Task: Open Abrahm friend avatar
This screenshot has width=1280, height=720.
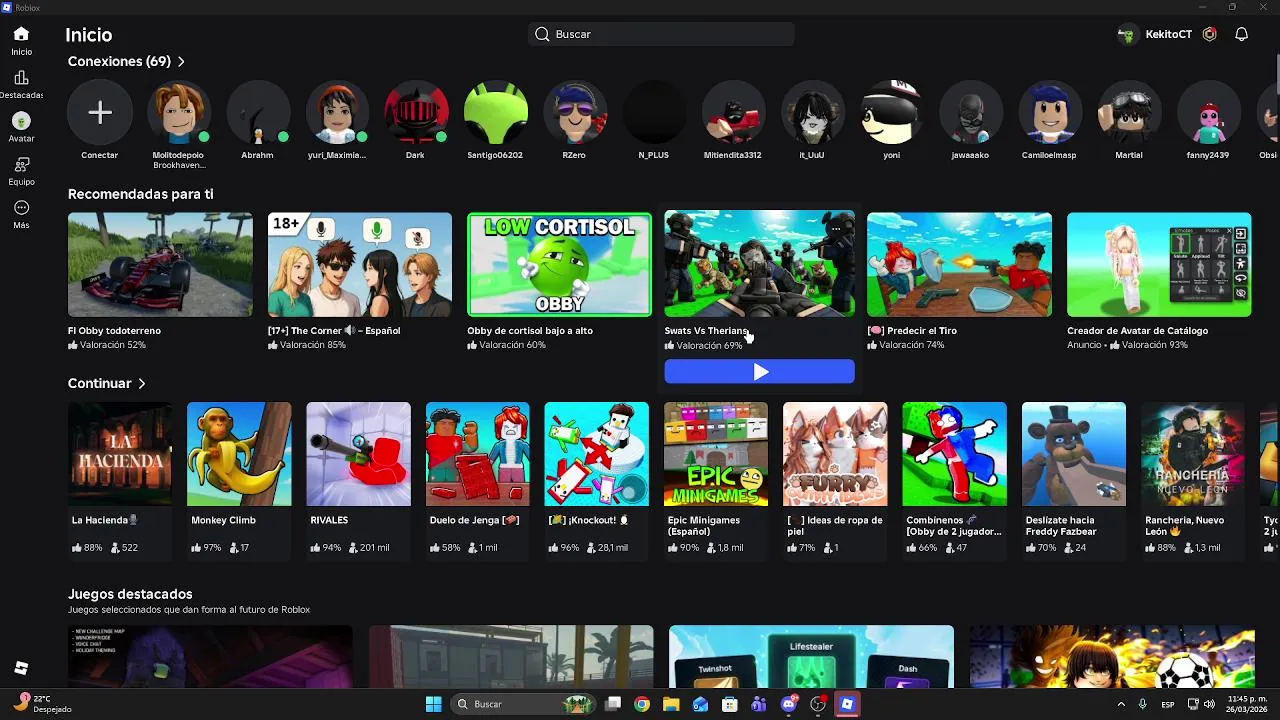Action: [x=258, y=112]
